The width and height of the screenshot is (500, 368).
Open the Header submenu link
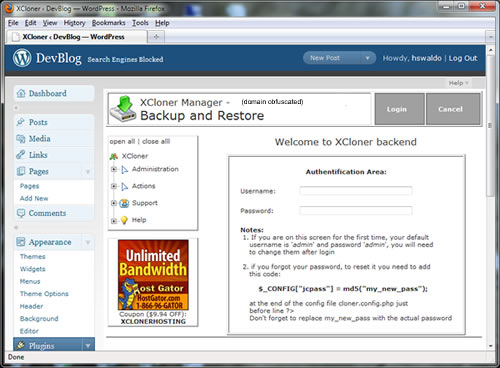tap(31, 306)
